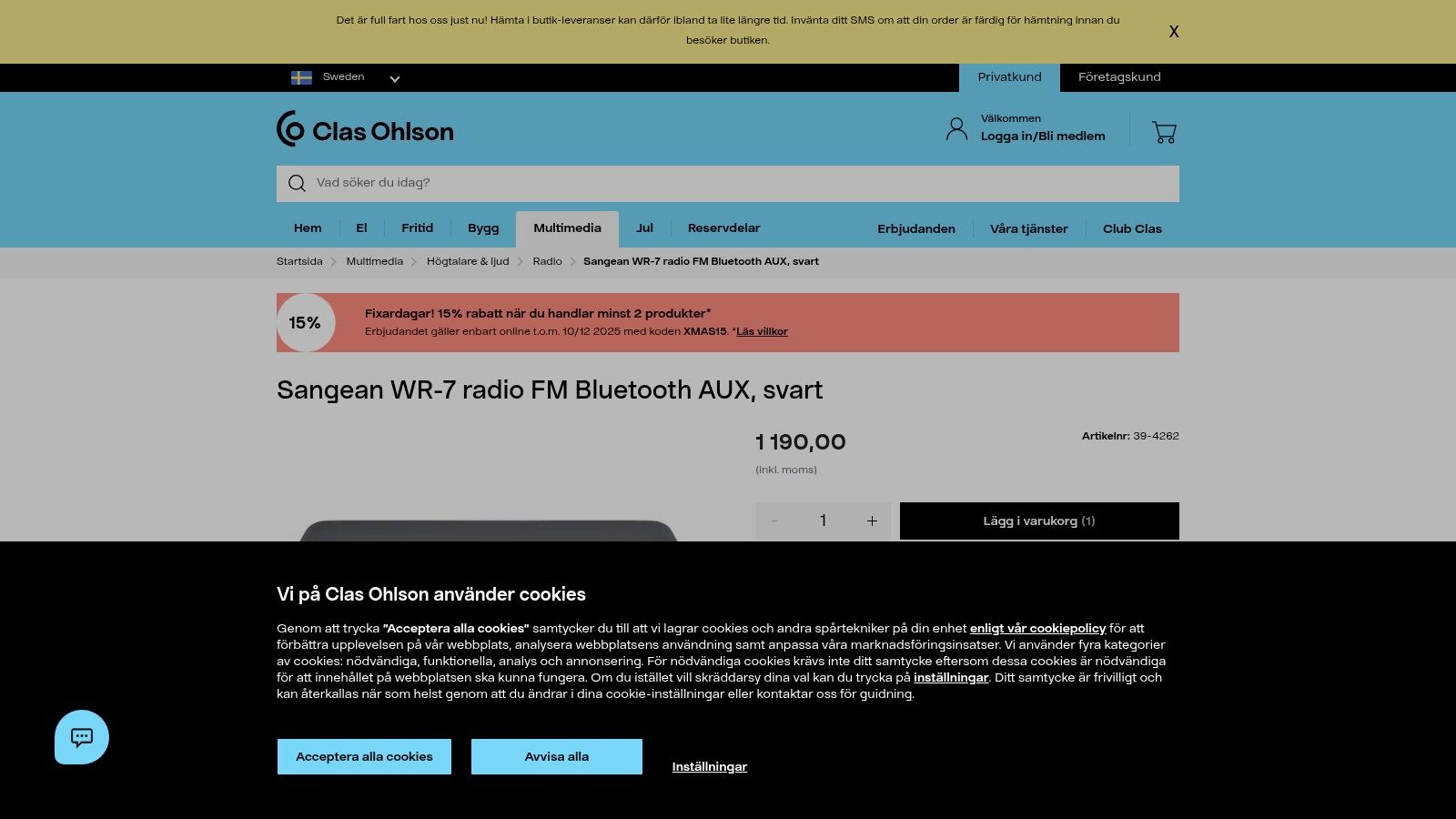Decrease quantity with the minus button

point(774,521)
